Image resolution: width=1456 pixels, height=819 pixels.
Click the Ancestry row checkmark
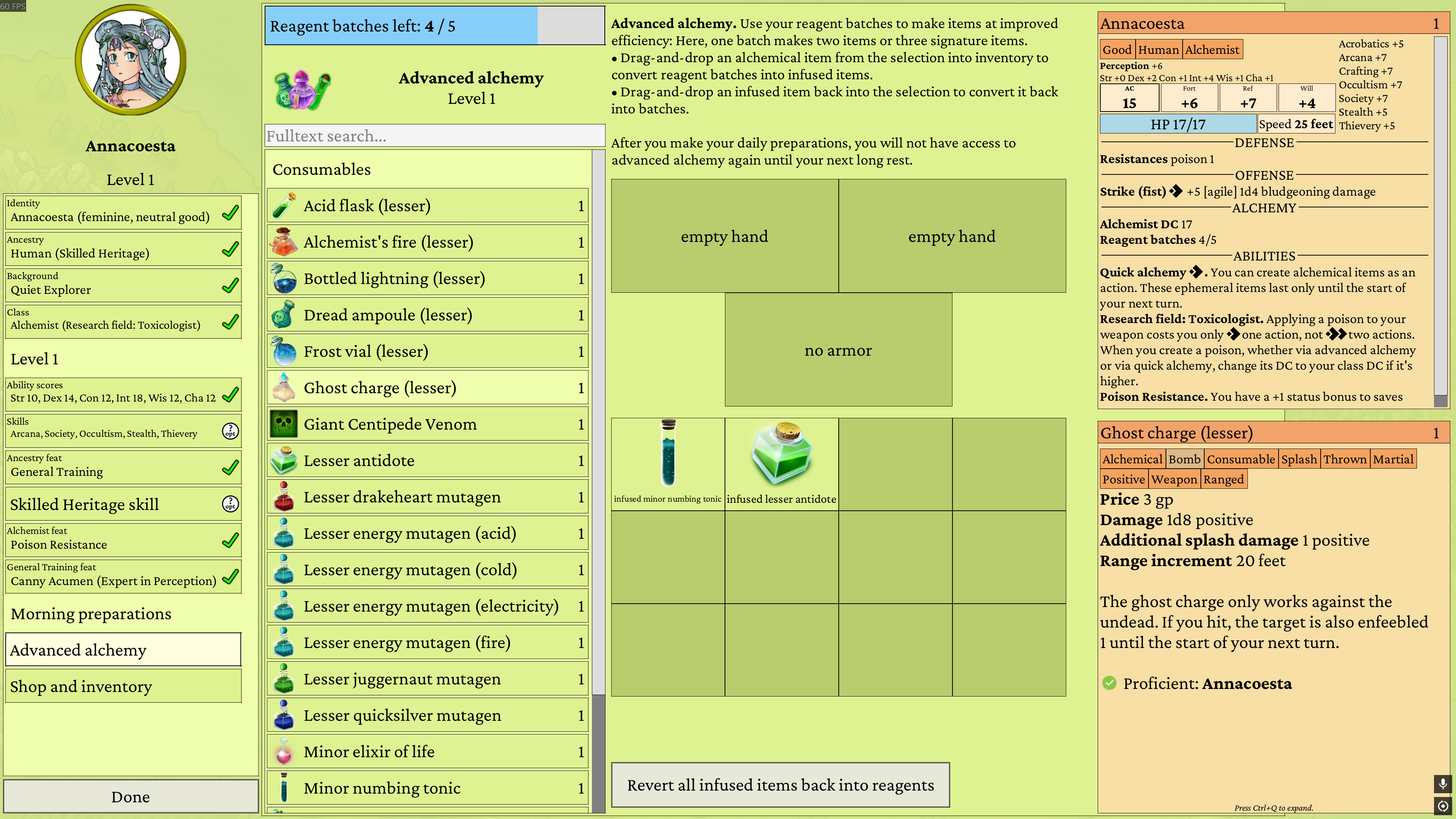[x=230, y=249]
